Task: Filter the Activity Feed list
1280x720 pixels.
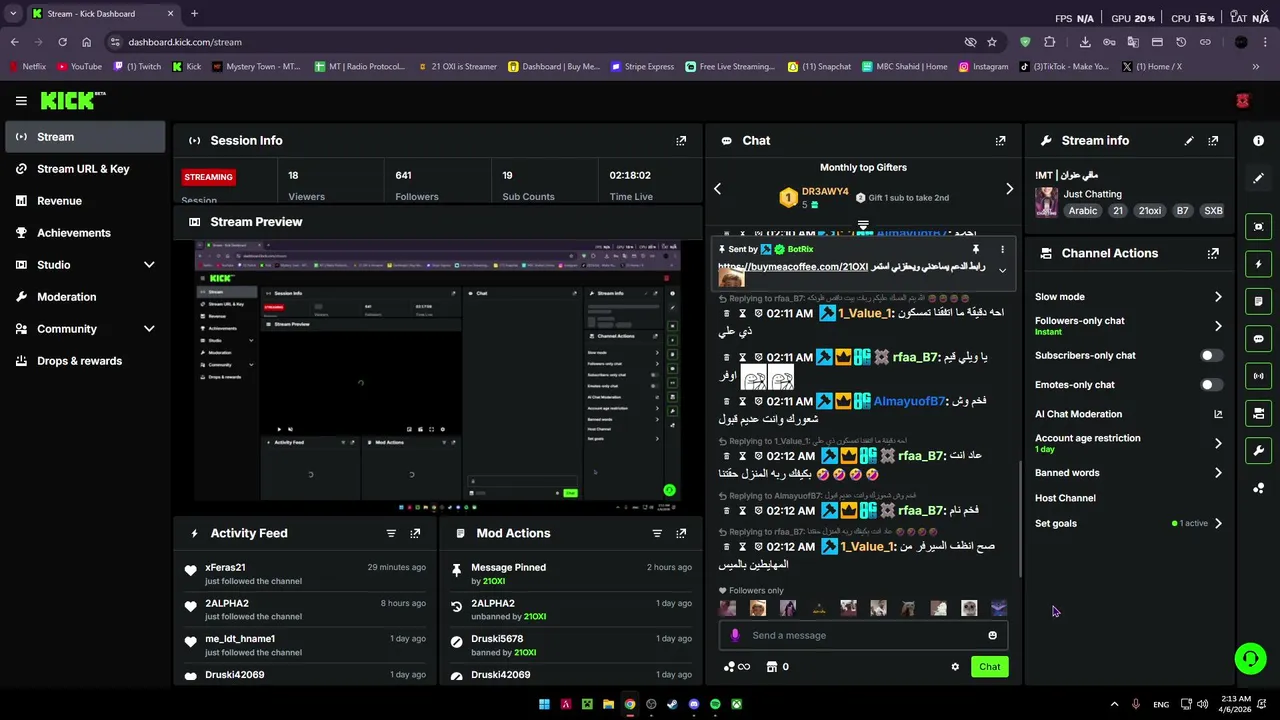Action: 391,533
